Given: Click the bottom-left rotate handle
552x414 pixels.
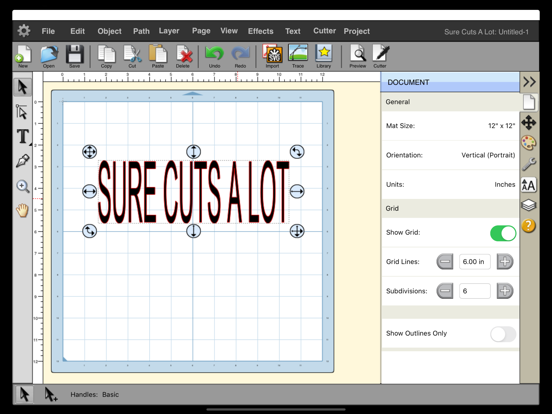Looking at the screenshot, I should click(89, 231).
